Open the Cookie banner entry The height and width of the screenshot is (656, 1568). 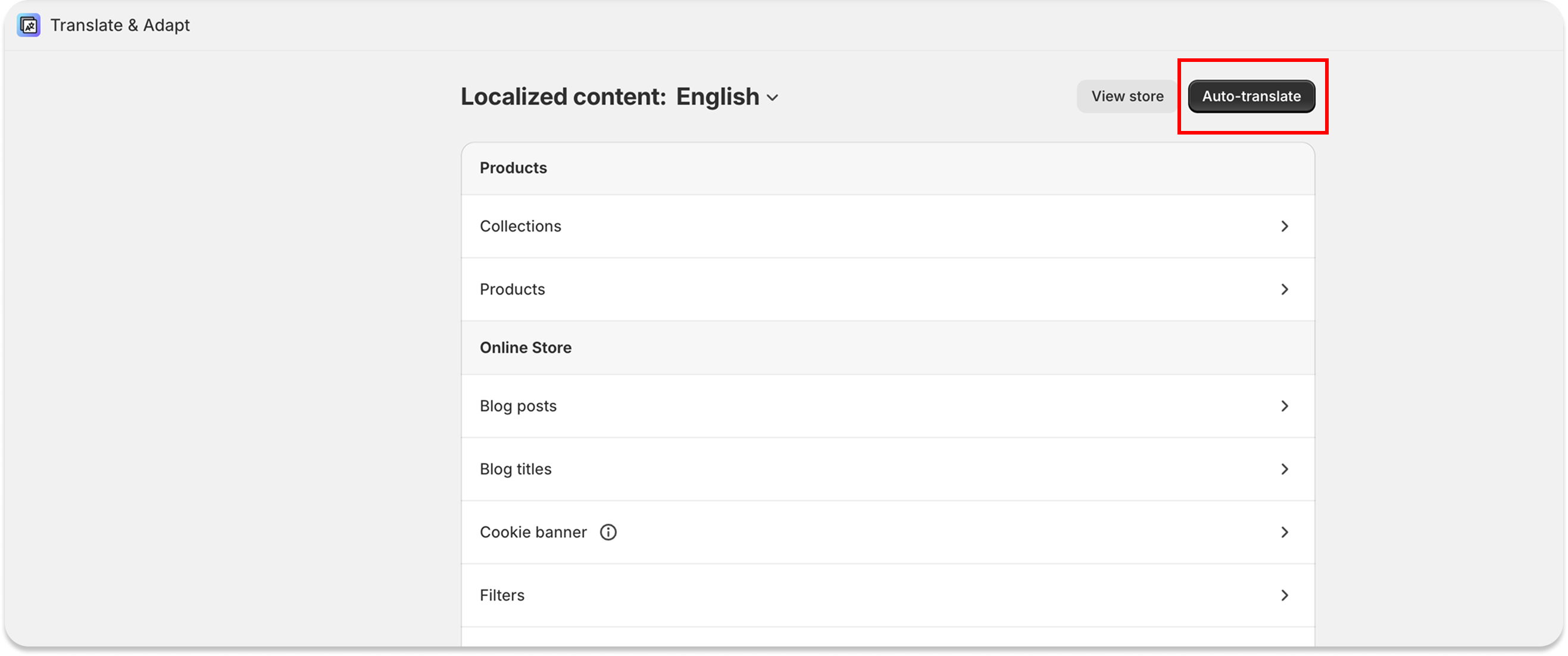(x=533, y=532)
